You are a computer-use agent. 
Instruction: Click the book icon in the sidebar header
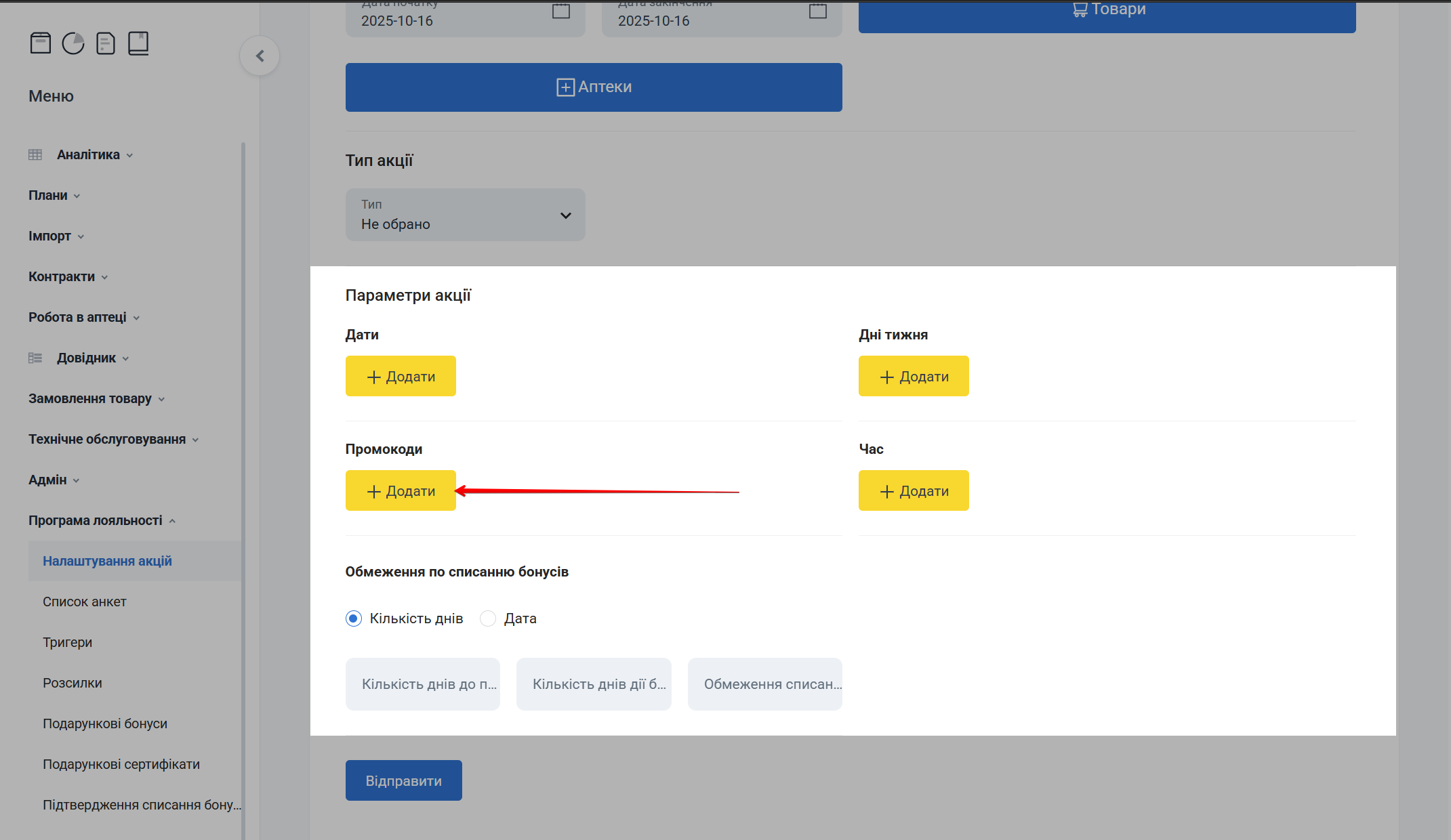pos(138,43)
